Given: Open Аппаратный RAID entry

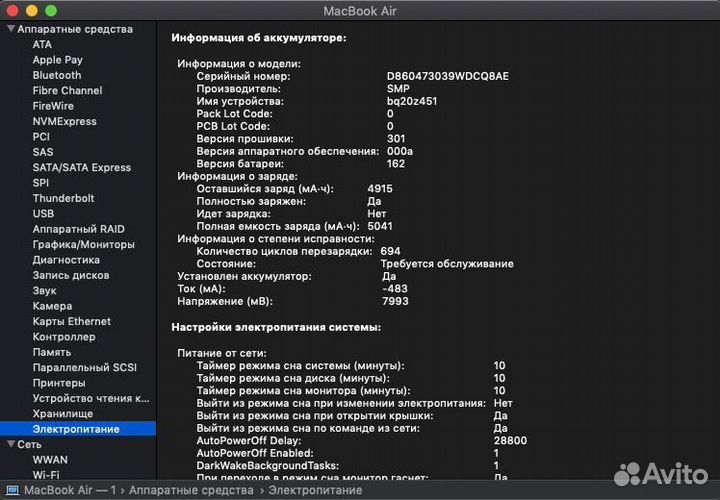Looking at the screenshot, I should [79, 229].
